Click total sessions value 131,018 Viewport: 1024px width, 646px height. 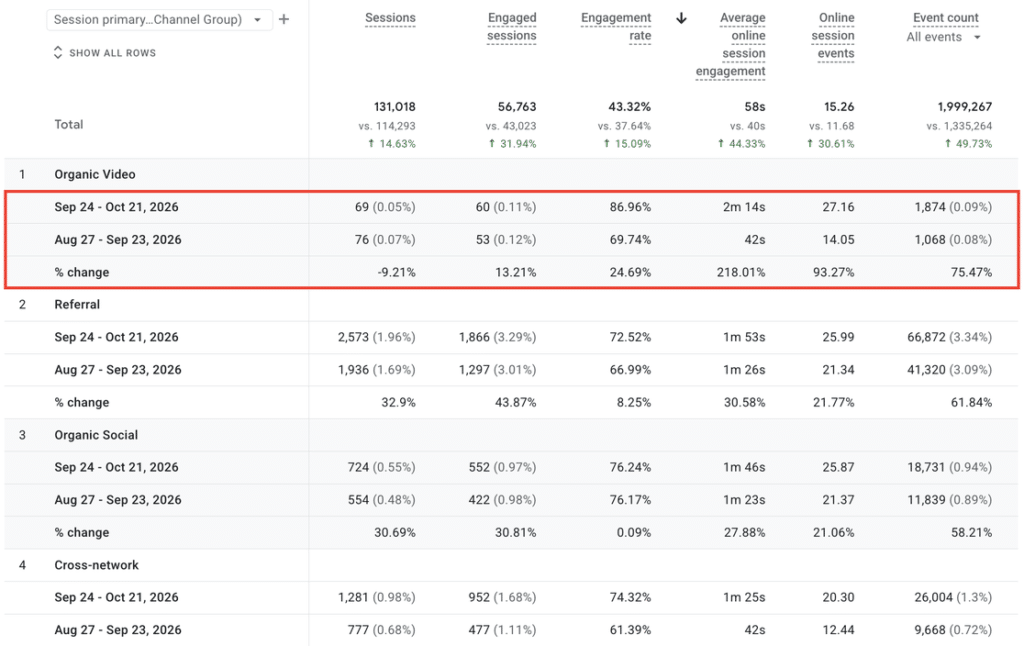394,106
